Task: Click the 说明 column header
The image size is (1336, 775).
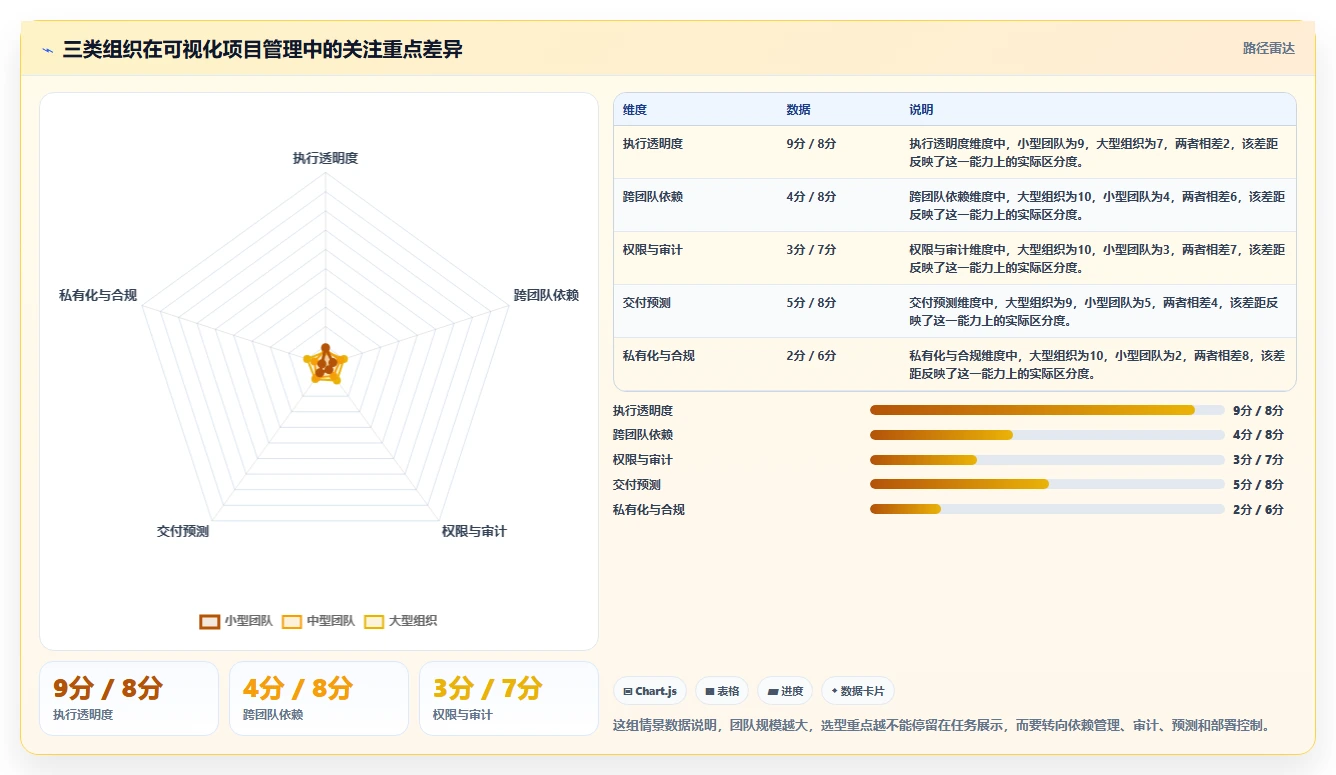Action: [921, 110]
